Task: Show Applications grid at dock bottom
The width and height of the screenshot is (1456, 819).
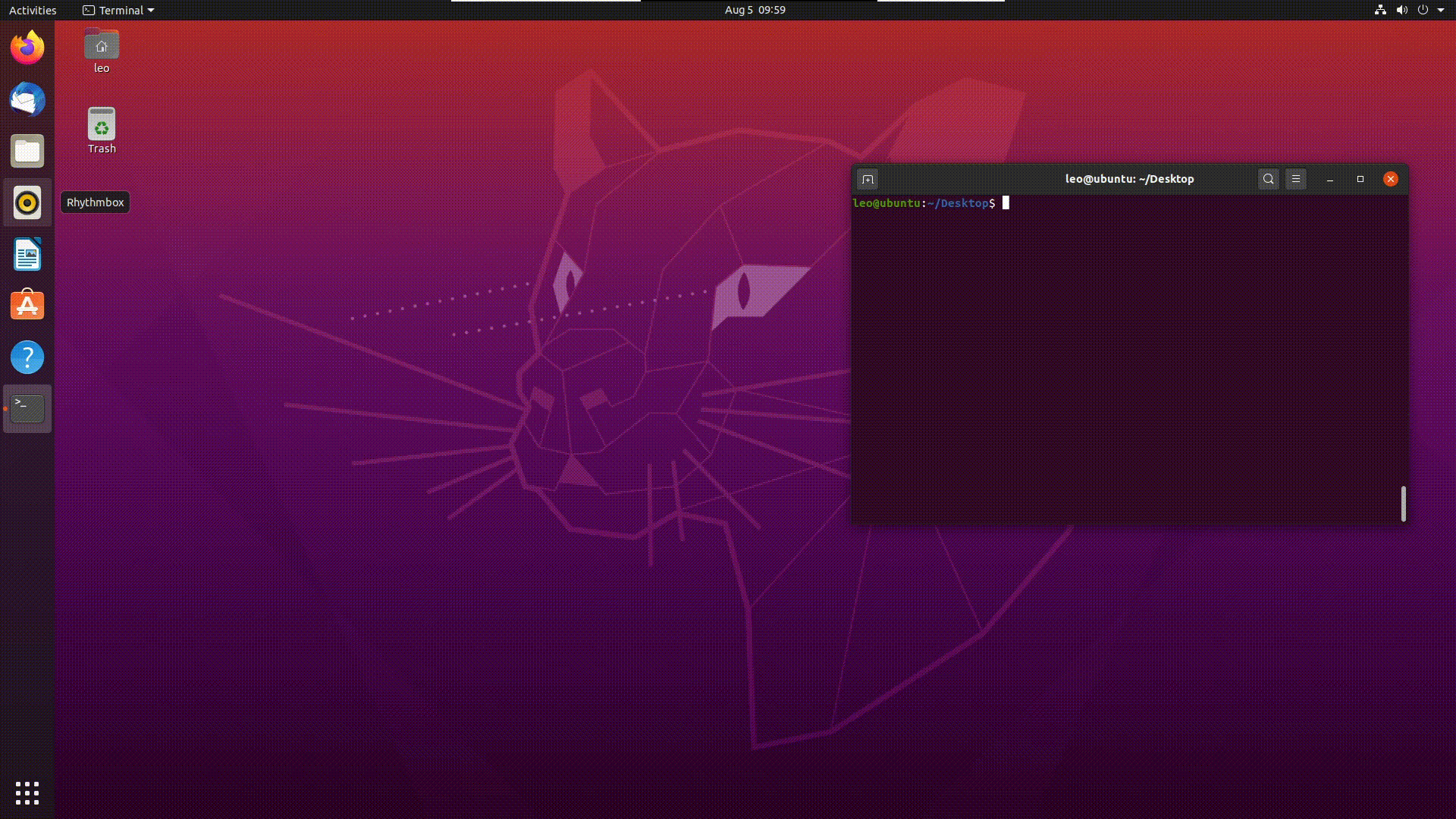Action: pos(27,793)
